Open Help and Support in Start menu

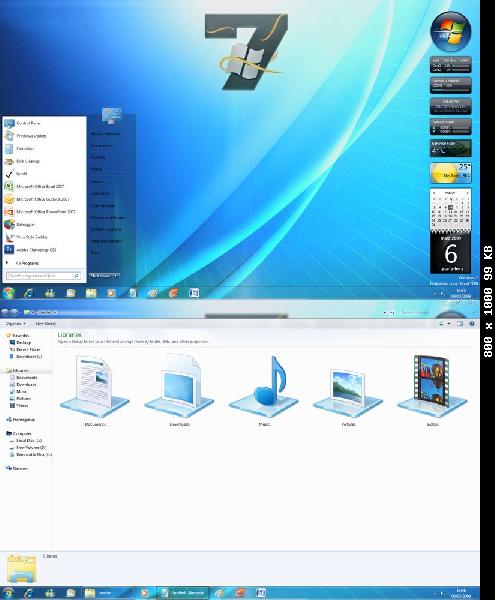tap(106, 241)
